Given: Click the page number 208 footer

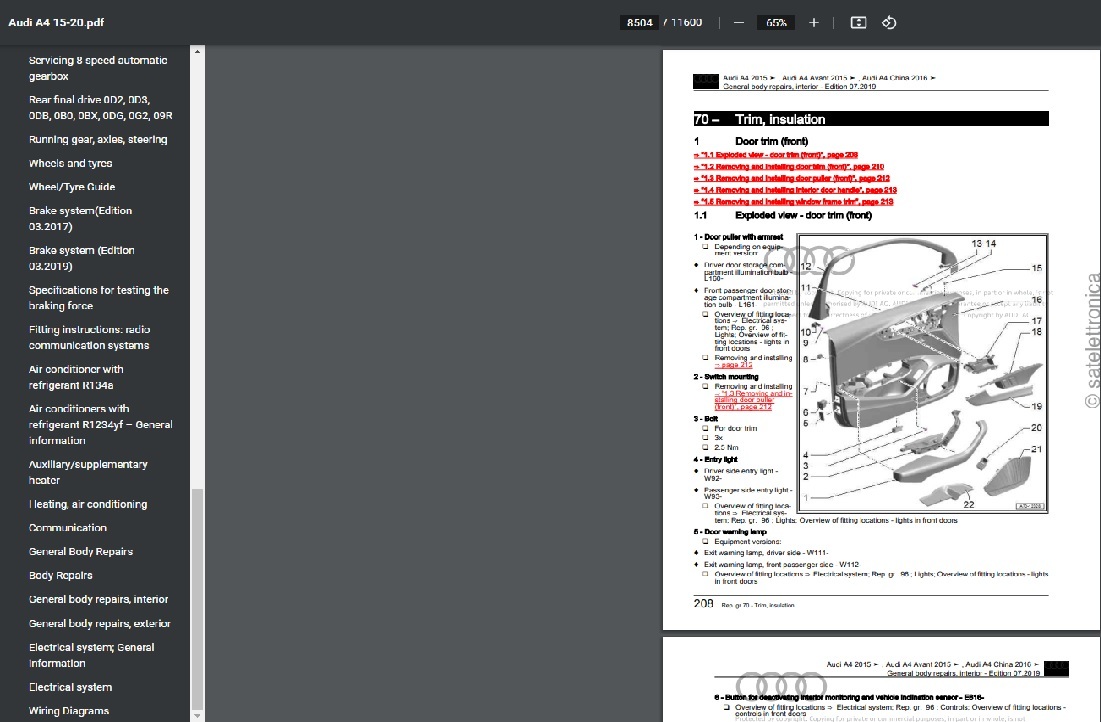Looking at the screenshot, I should coord(703,603).
